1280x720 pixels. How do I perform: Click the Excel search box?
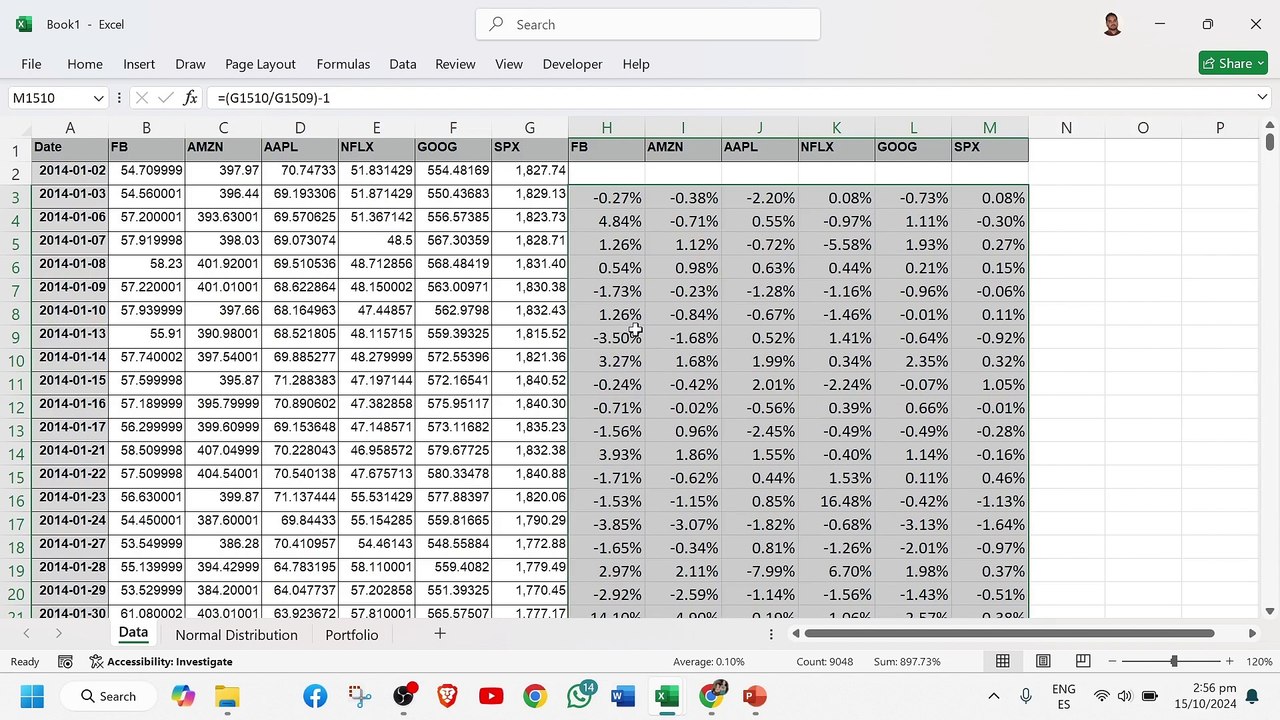tap(648, 24)
